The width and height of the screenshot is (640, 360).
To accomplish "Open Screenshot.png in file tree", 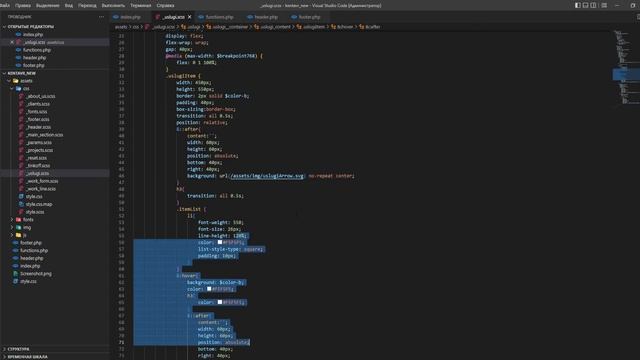I will pyautogui.click(x=36, y=274).
